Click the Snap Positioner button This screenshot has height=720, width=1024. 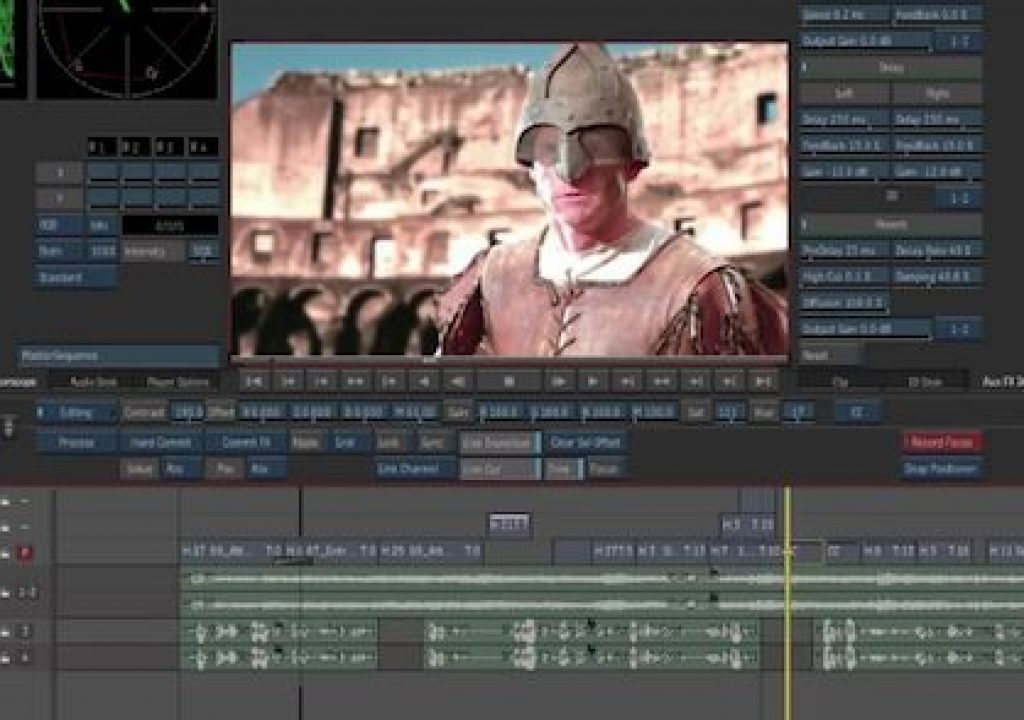942,468
